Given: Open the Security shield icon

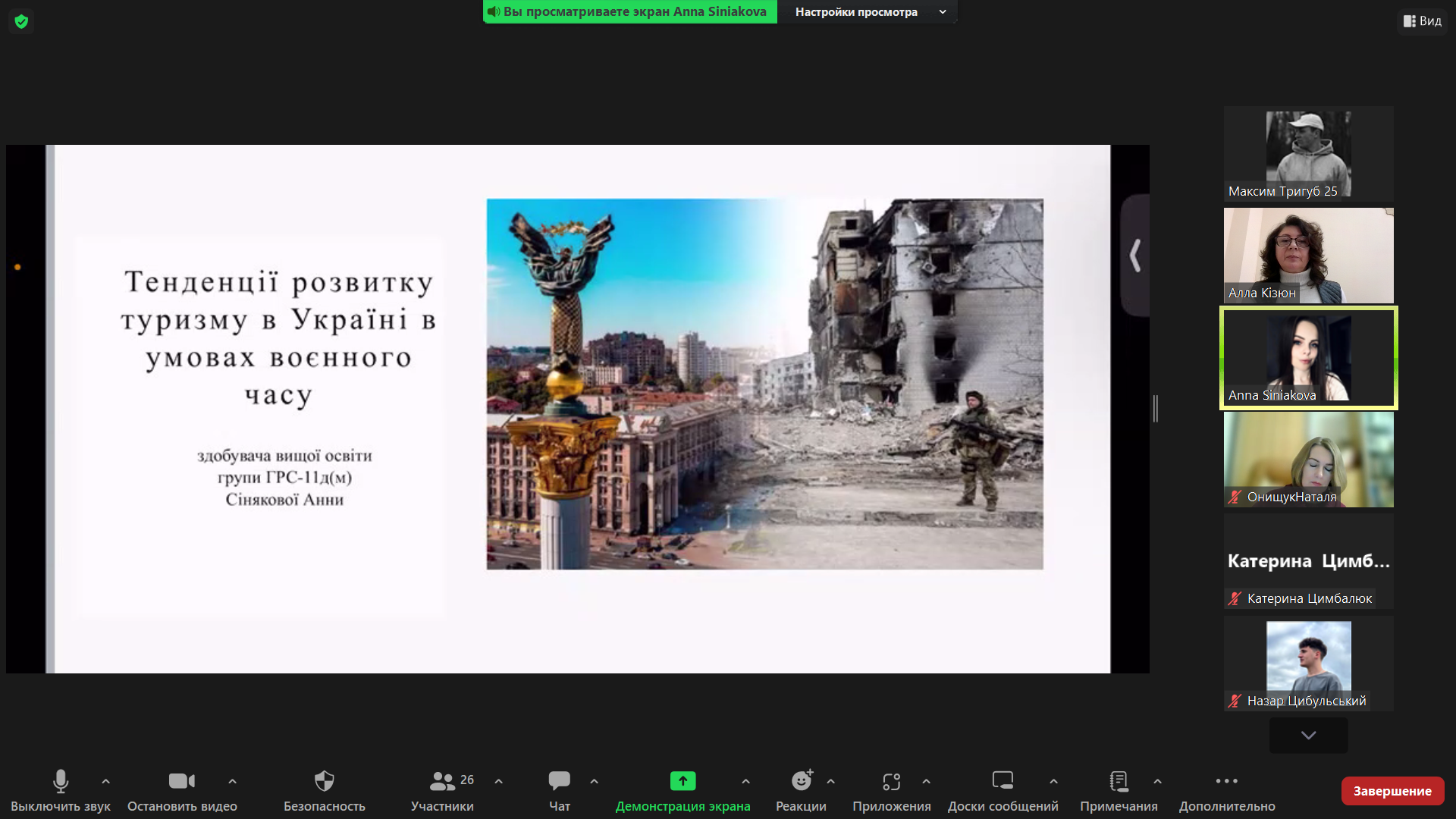Looking at the screenshot, I should coord(324,781).
